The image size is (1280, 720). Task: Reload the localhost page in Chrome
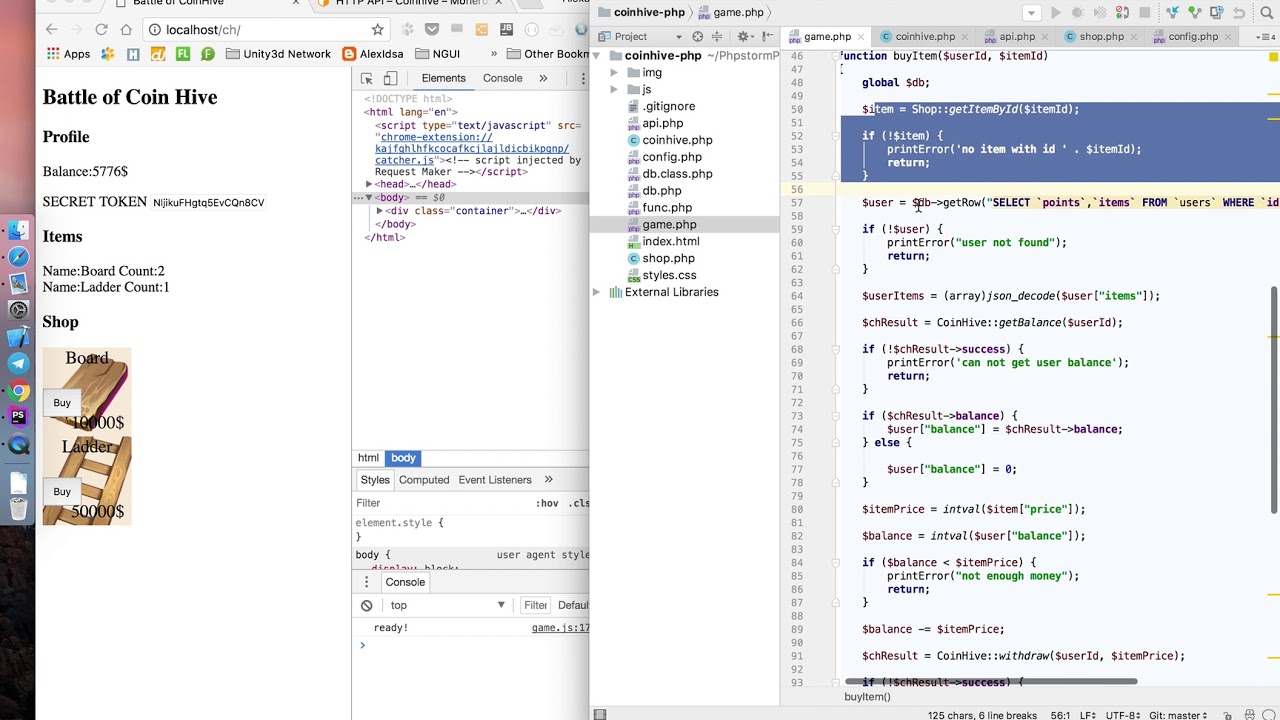point(101,30)
